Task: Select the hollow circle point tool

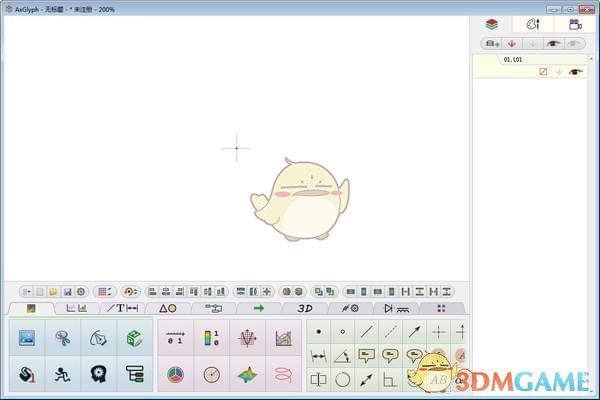Action: 342,332
